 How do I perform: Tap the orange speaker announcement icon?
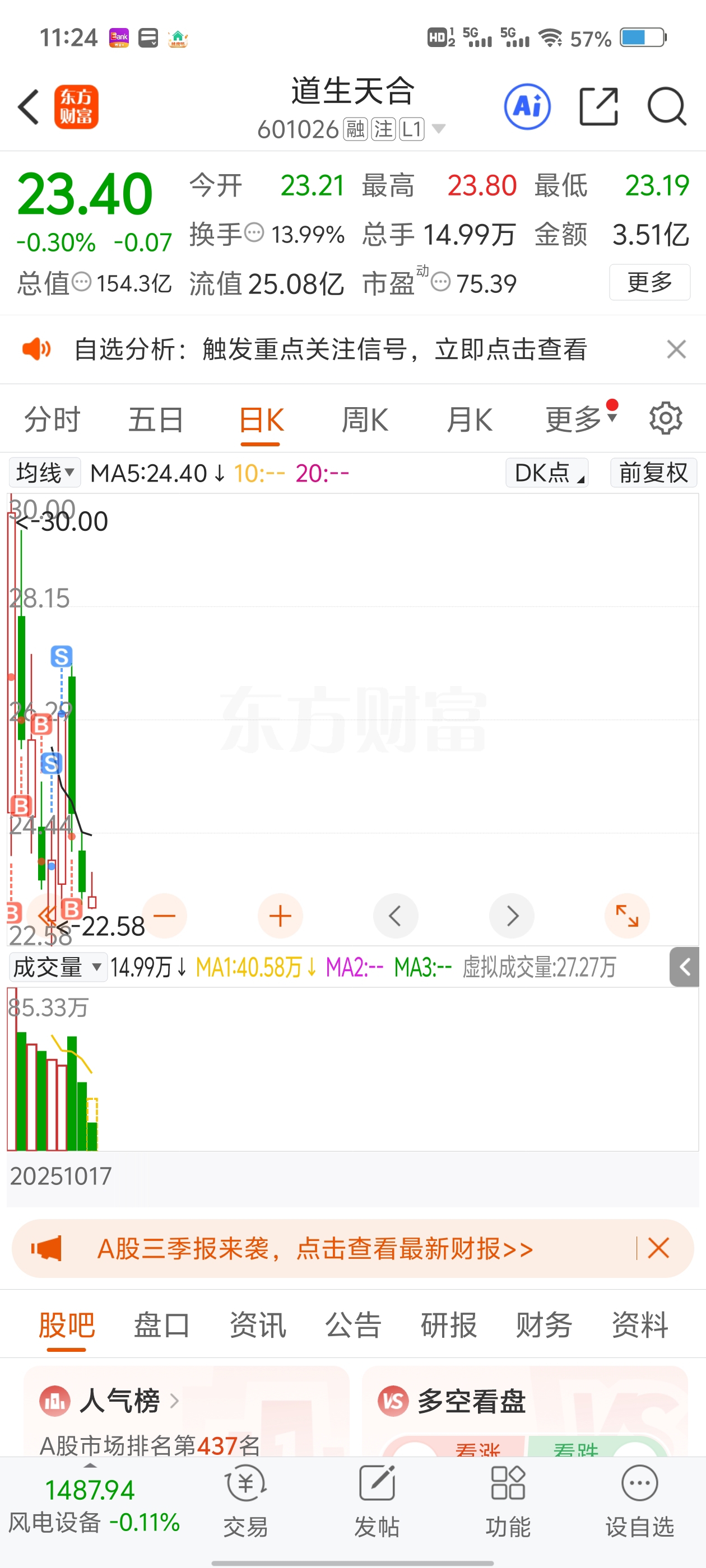[36, 349]
